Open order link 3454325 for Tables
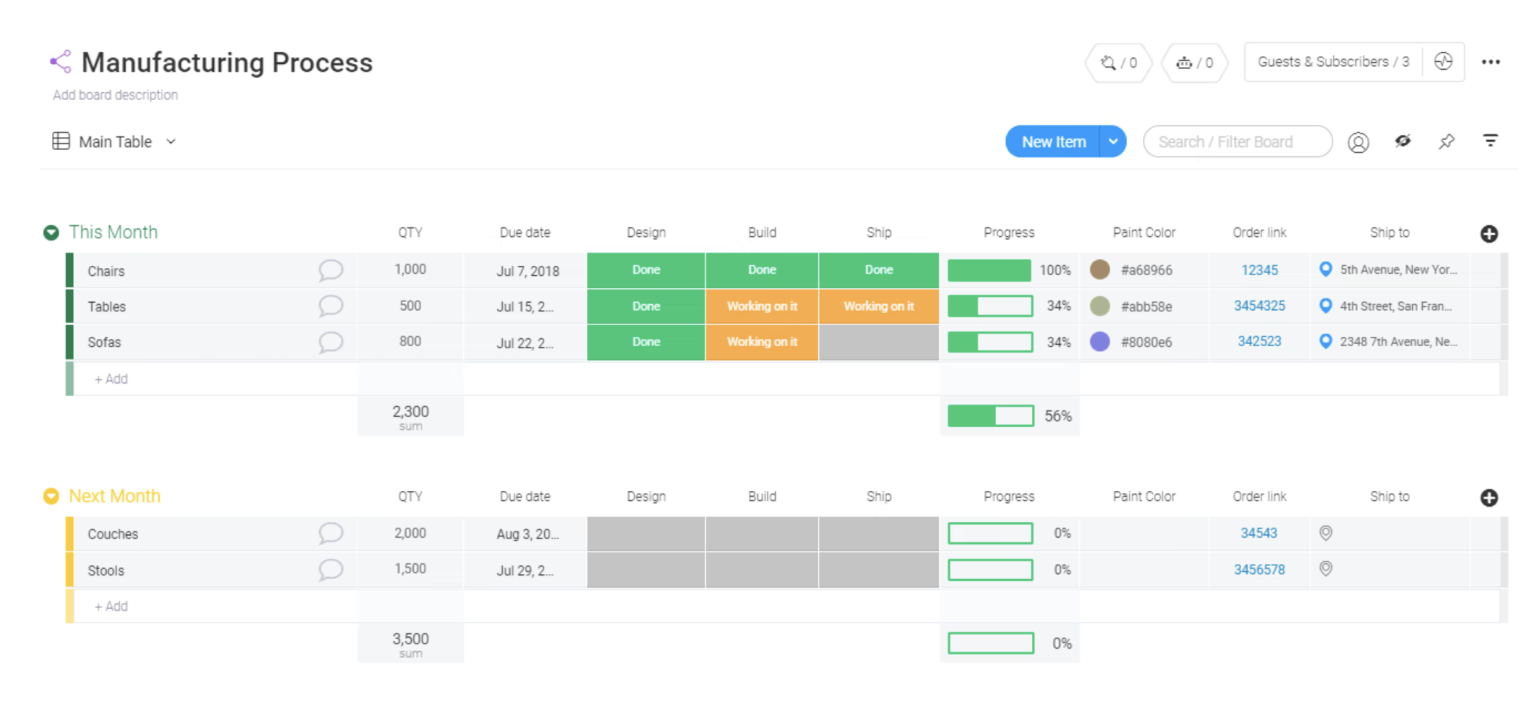The image size is (1536, 719). [1259, 306]
